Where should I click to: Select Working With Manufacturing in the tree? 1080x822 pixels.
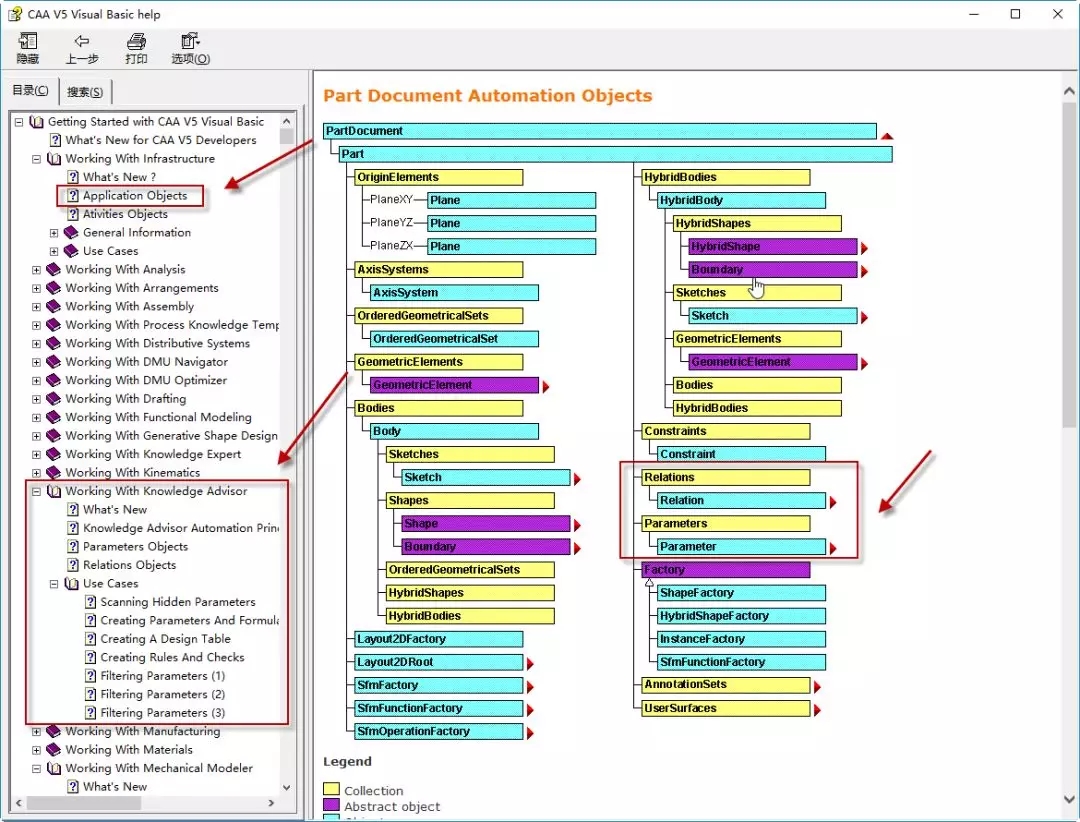[143, 731]
